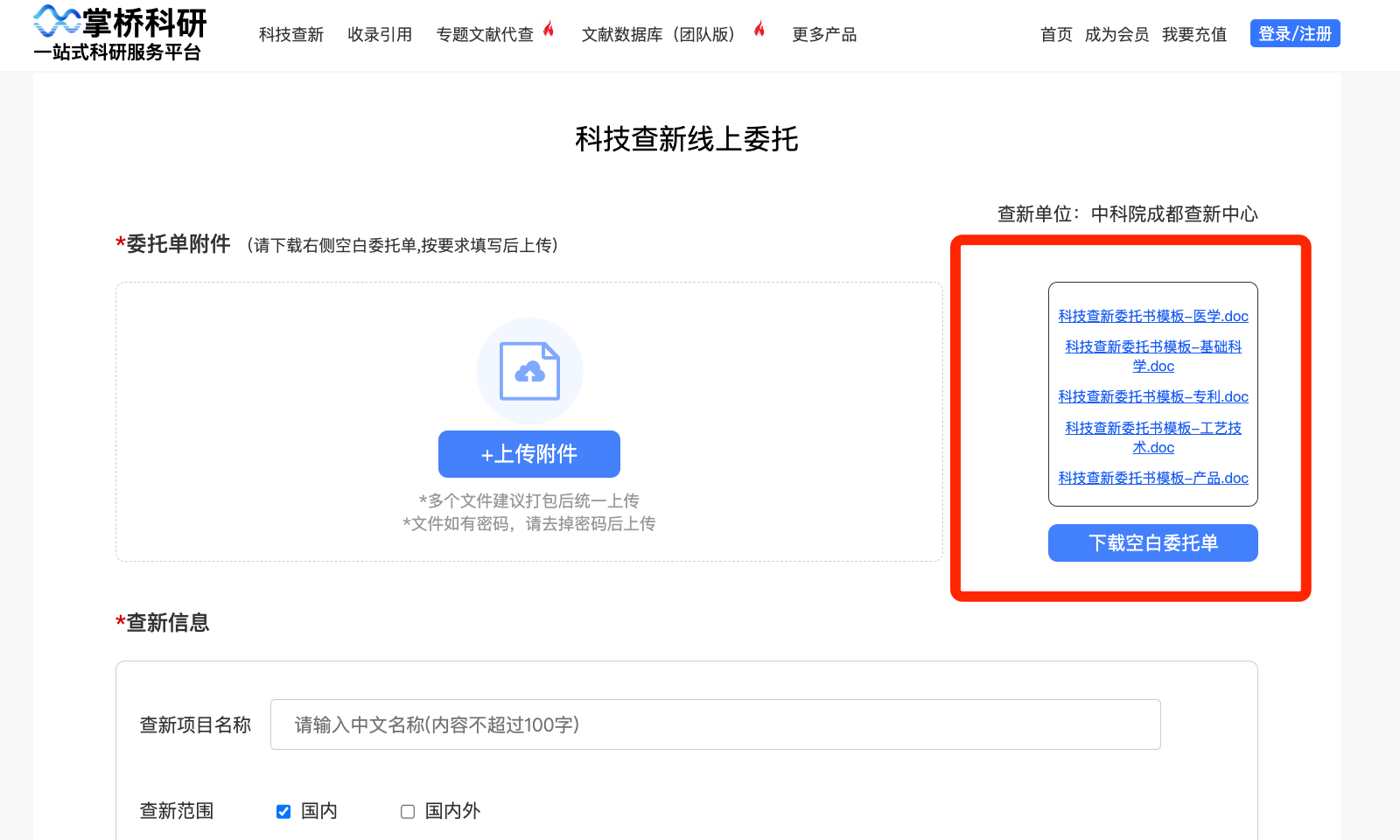Click the cloud upload file icon
The height and width of the screenshot is (840, 1400).
(x=529, y=371)
